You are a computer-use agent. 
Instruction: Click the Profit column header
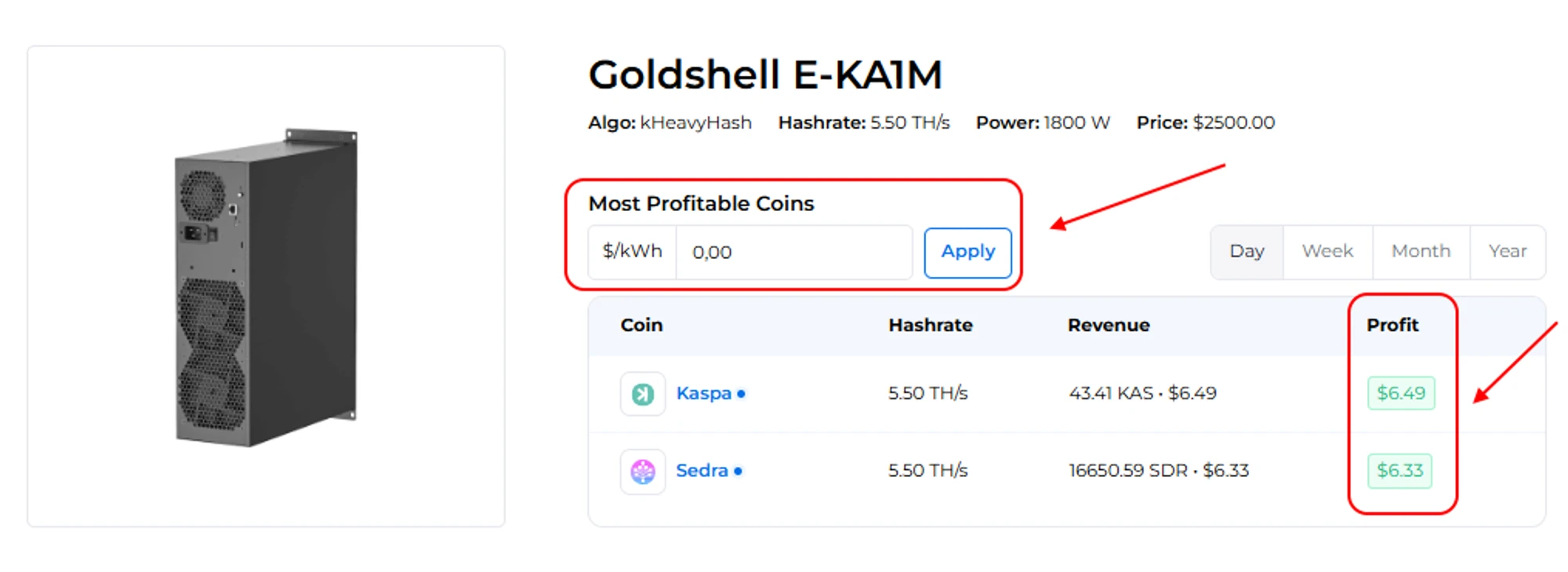[1392, 326]
